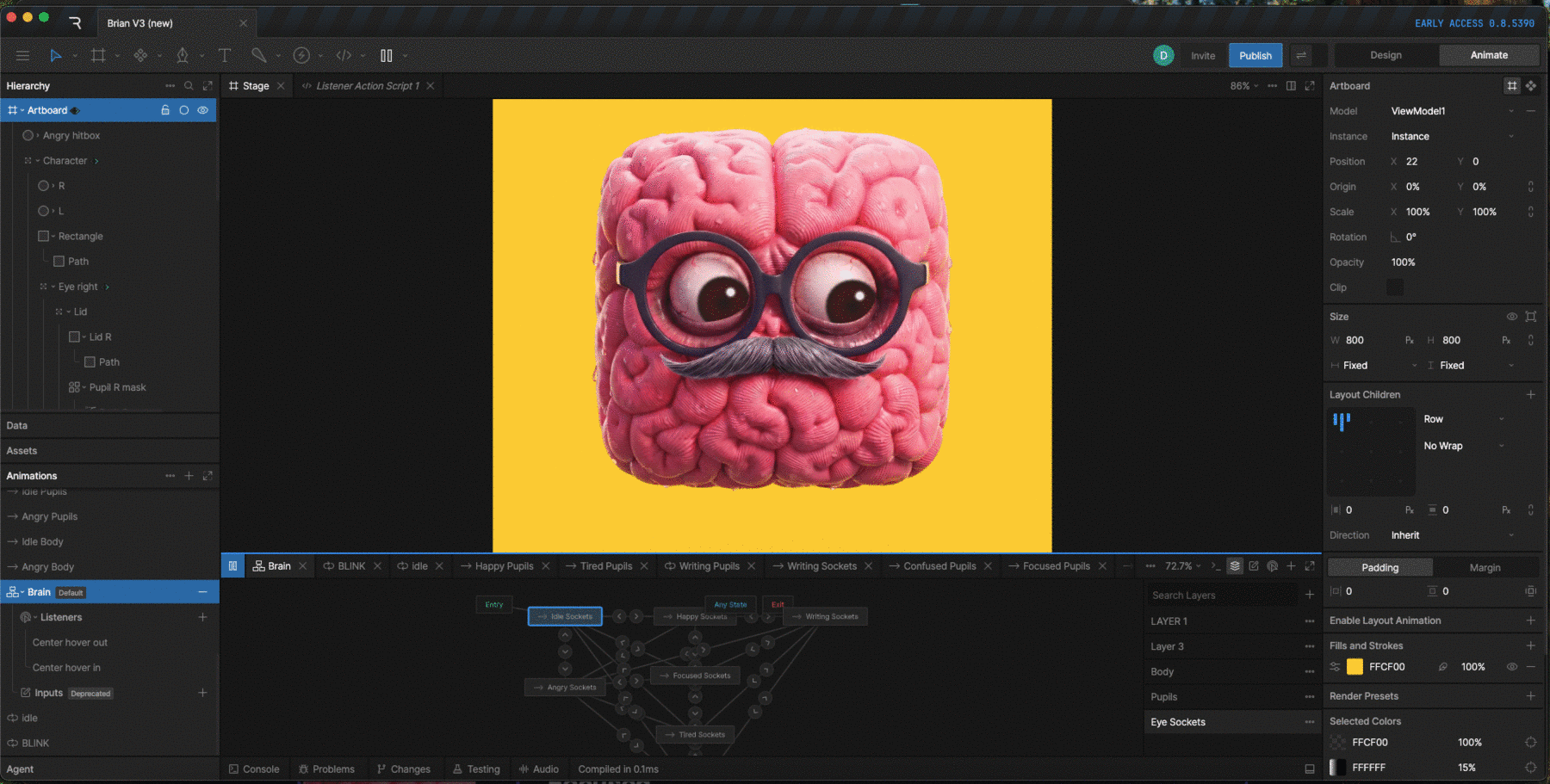Switch to the Listener Action Script 1 tab
The height and width of the screenshot is (784, 1550).
368,86
